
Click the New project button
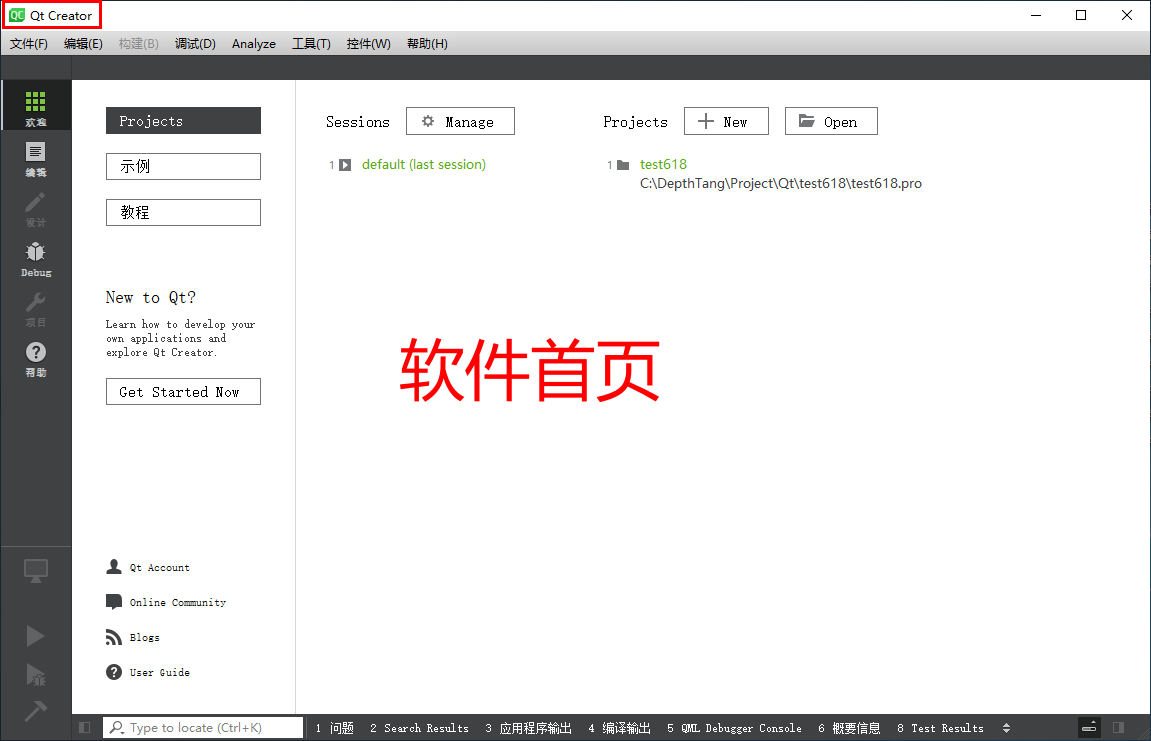[x=726, y=121]
